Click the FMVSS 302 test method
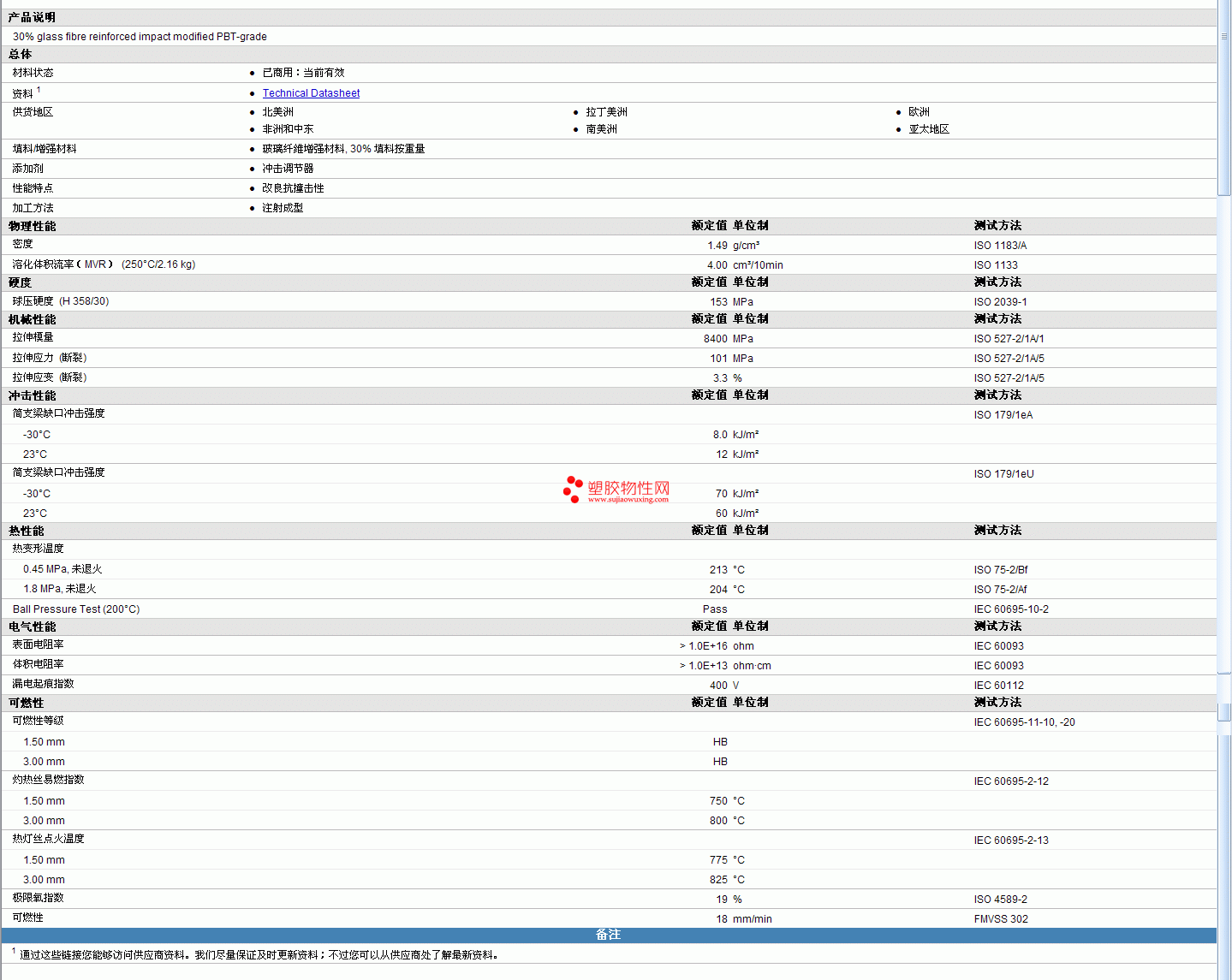This screenshot has width=1232, height=980. coord(1001,919)
